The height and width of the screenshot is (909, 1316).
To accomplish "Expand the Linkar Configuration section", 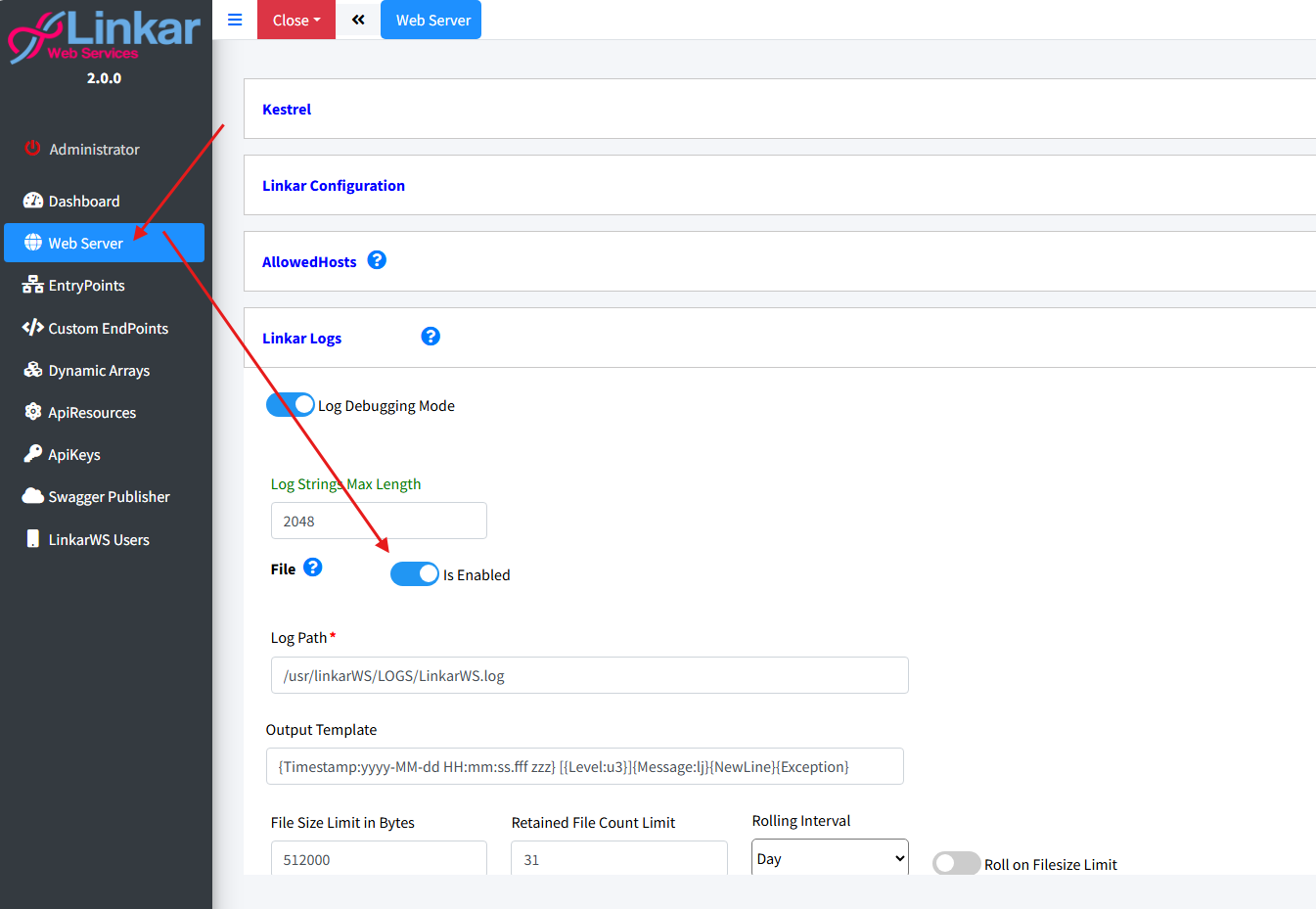I will coord(334,186).
